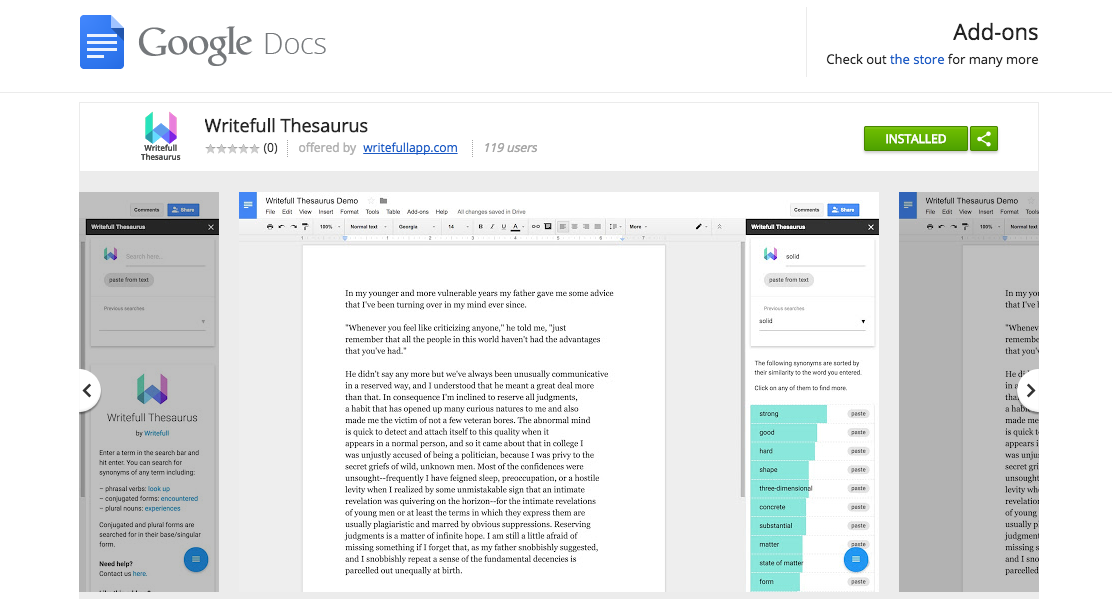The width and height of the screenshot is (1112, 599).
Task: Open 'the store' link for more add-ons
Action: click(916, 60)
